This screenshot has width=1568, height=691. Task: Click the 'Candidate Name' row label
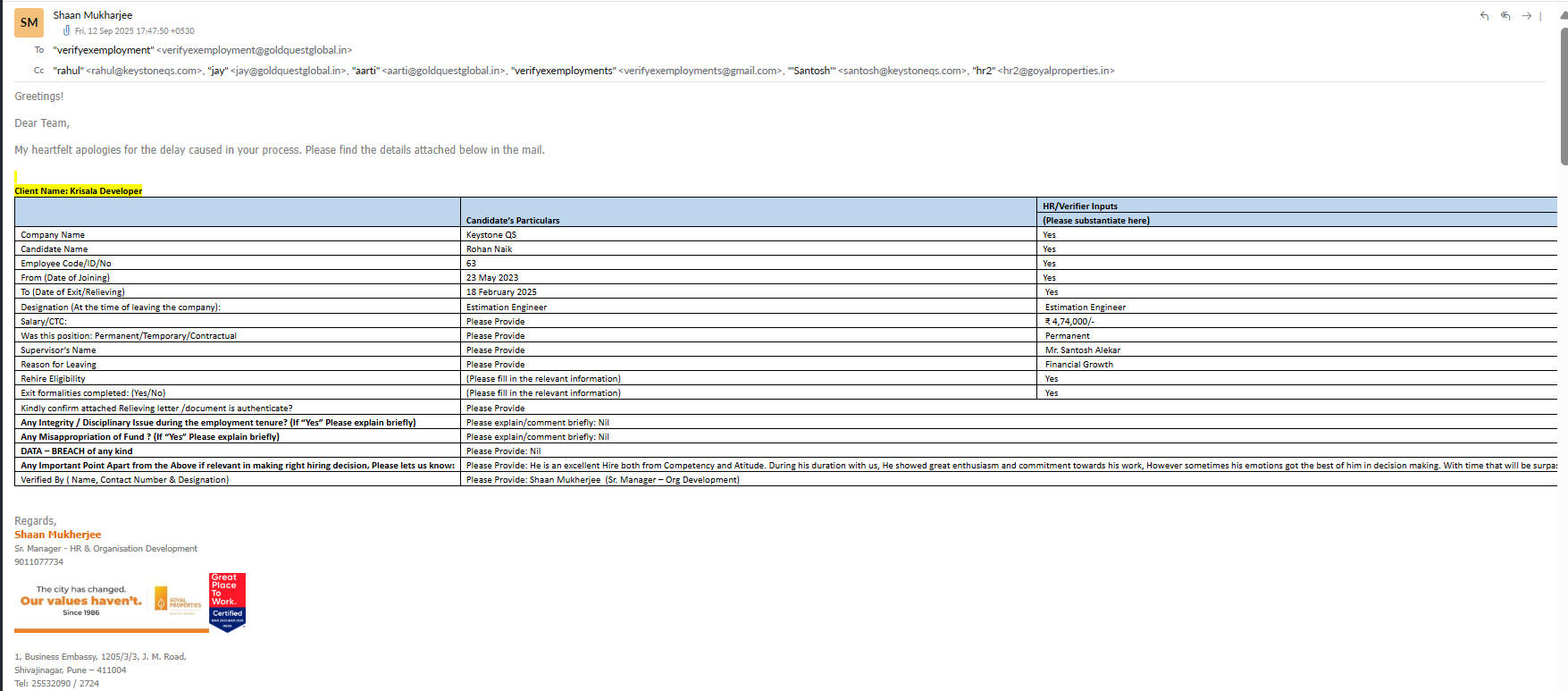click(x=55, y=249)
